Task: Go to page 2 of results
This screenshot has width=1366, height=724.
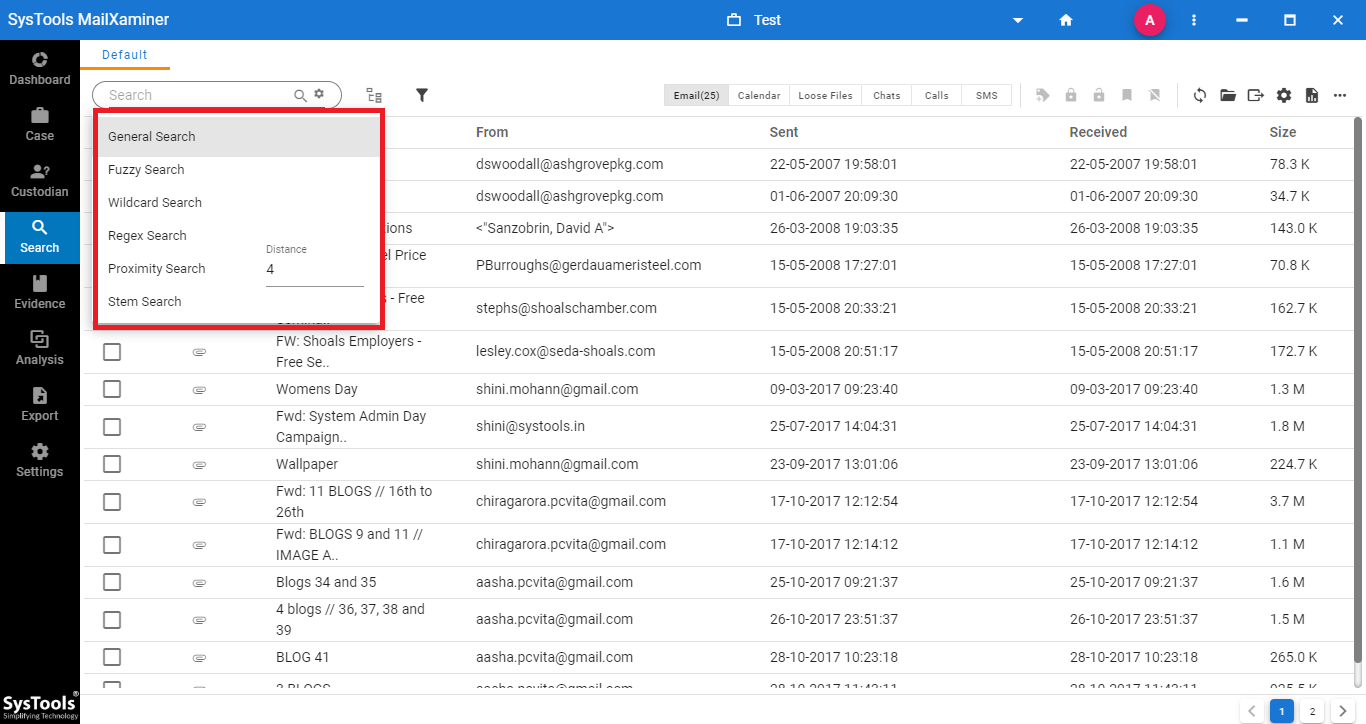Action: click(x=1312, y=711)
